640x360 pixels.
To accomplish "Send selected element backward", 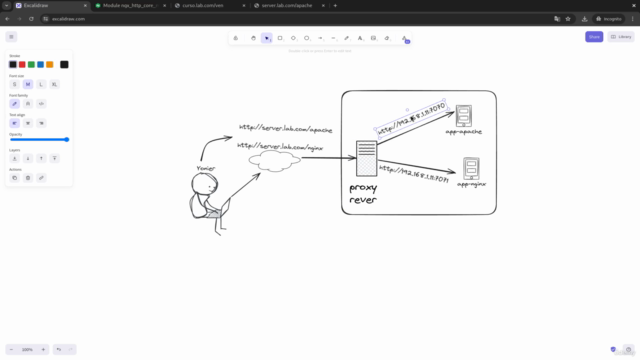I will (x=28, y=158).
